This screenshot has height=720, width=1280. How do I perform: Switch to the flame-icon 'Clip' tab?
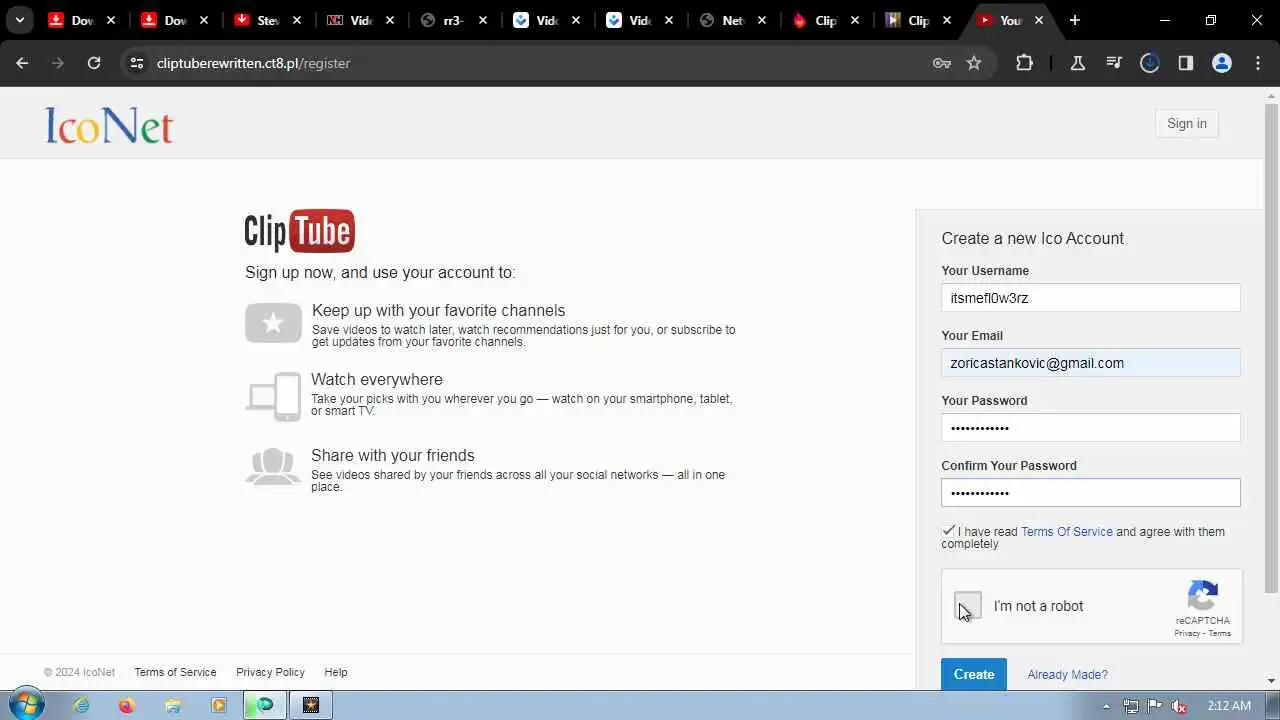(826, 20)
